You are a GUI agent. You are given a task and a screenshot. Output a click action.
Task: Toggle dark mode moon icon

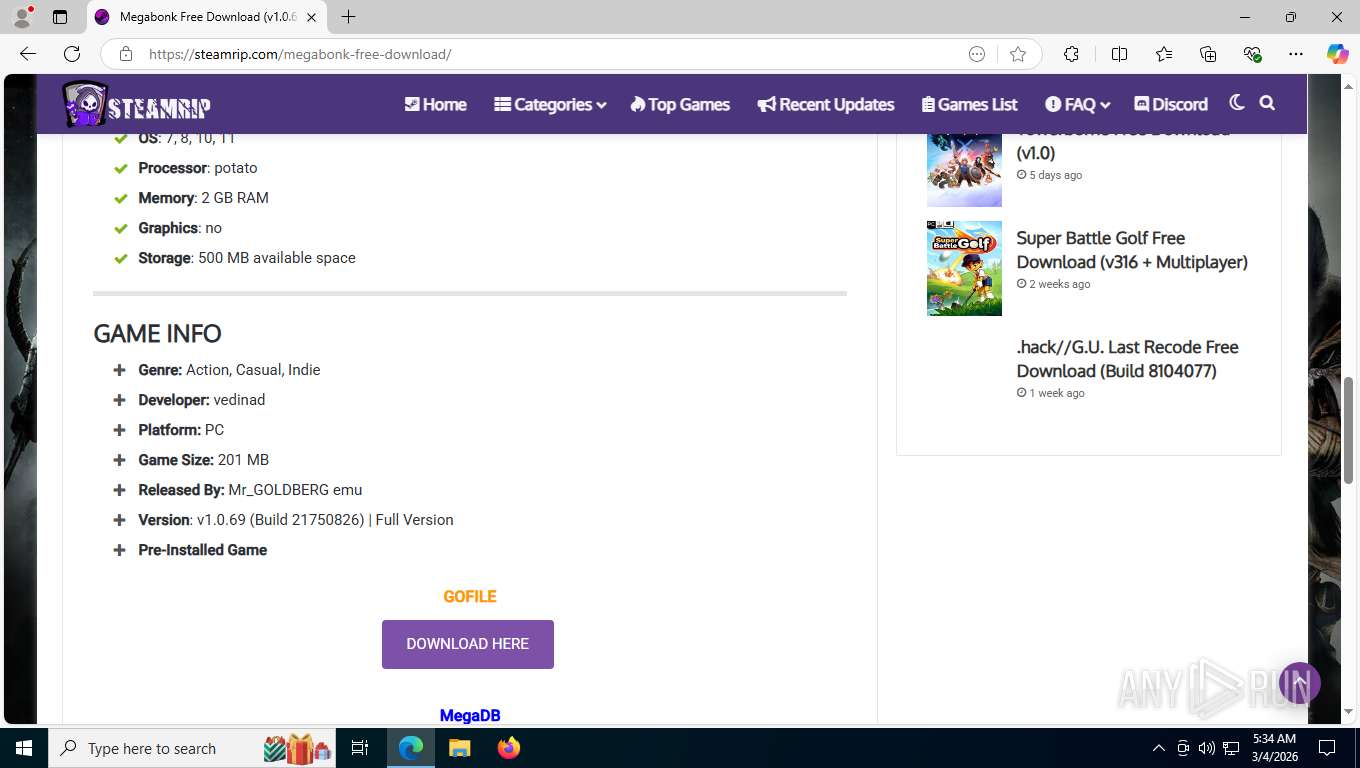pos(1237,103)
